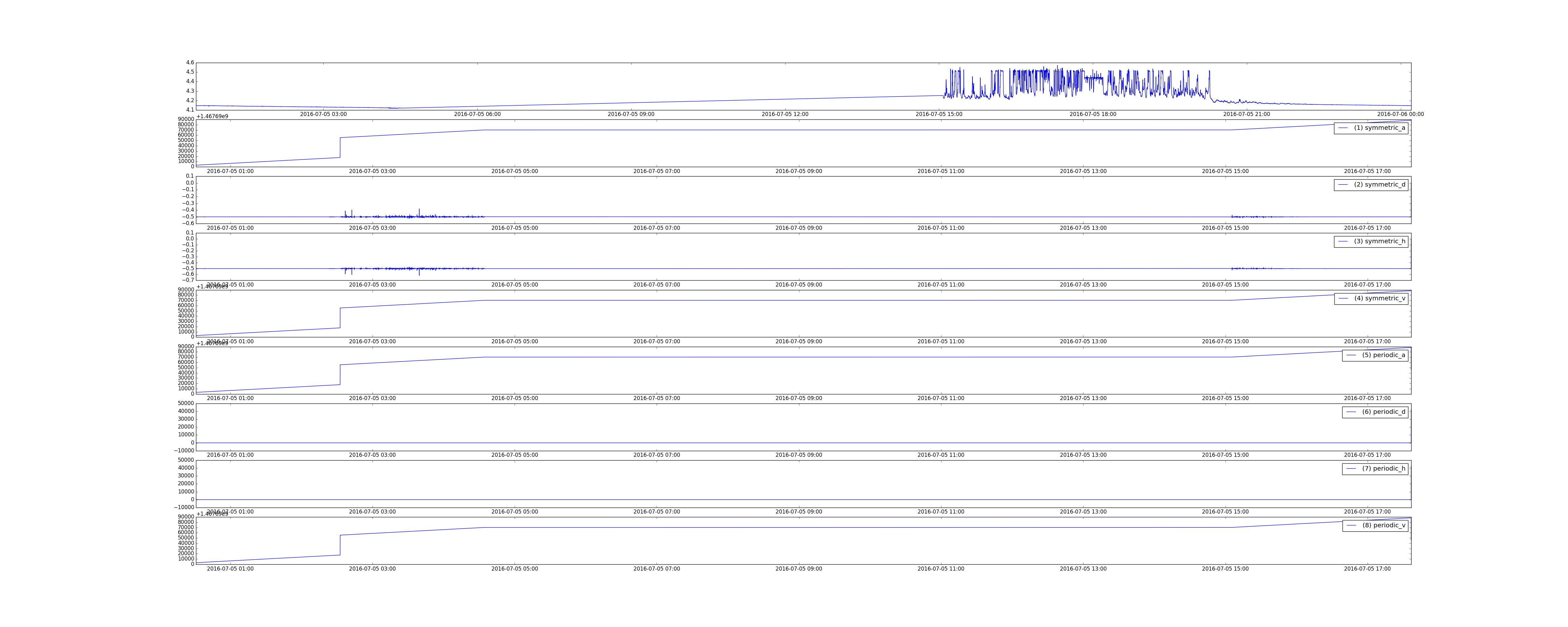The image size is (1568, 627).
Task: Click the 11:00 tick label under symmetric_a plot
Action: coord(941,172)
